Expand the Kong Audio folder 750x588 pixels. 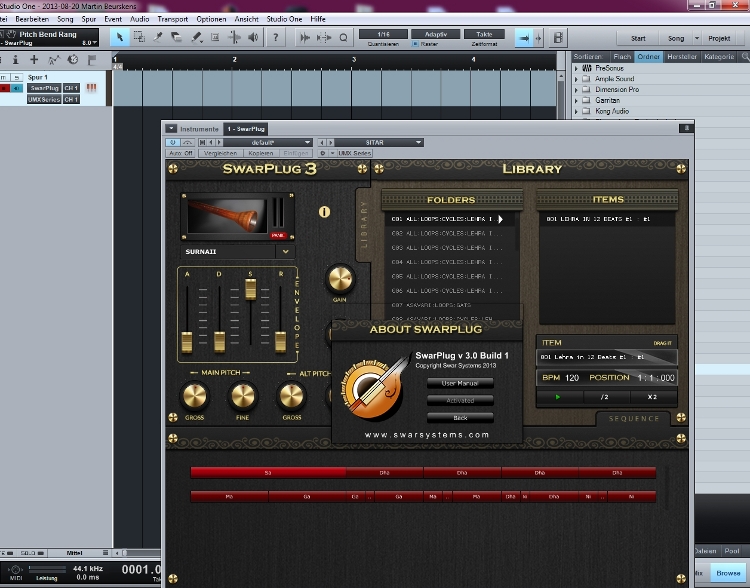(x=576, y=111)
